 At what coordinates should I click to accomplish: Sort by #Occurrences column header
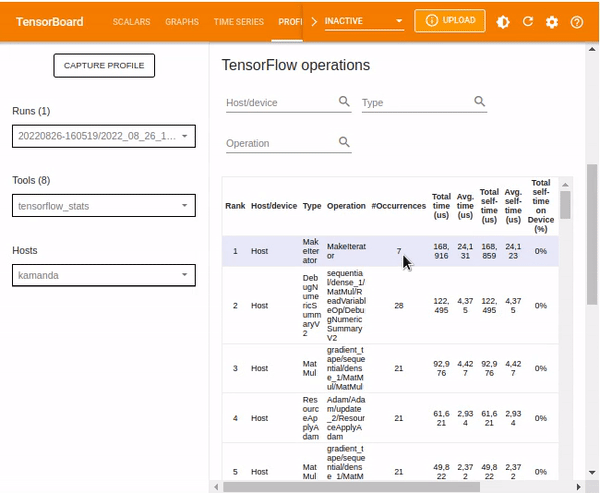click(x=399, y=206)
